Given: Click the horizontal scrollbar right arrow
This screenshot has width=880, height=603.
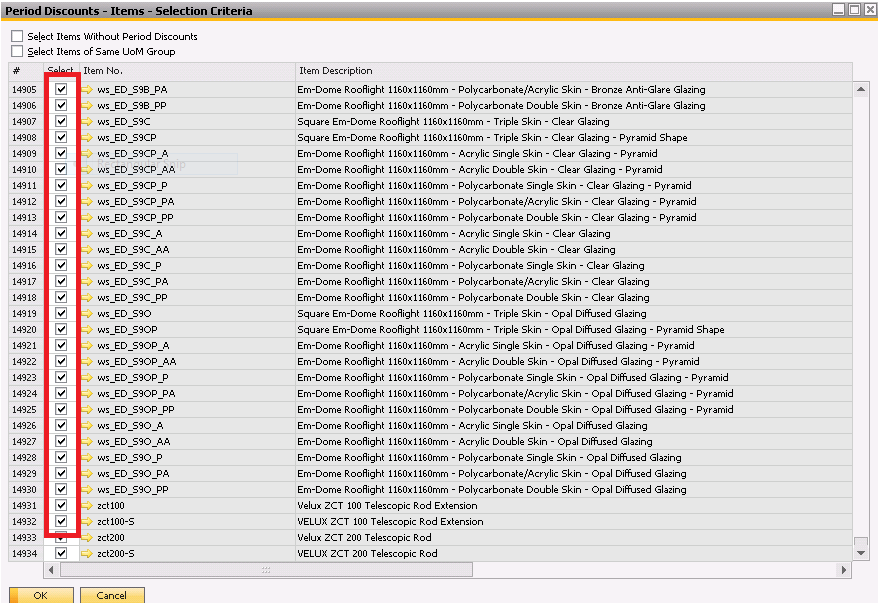Looking at the screenshot, I should coord(844,570).
